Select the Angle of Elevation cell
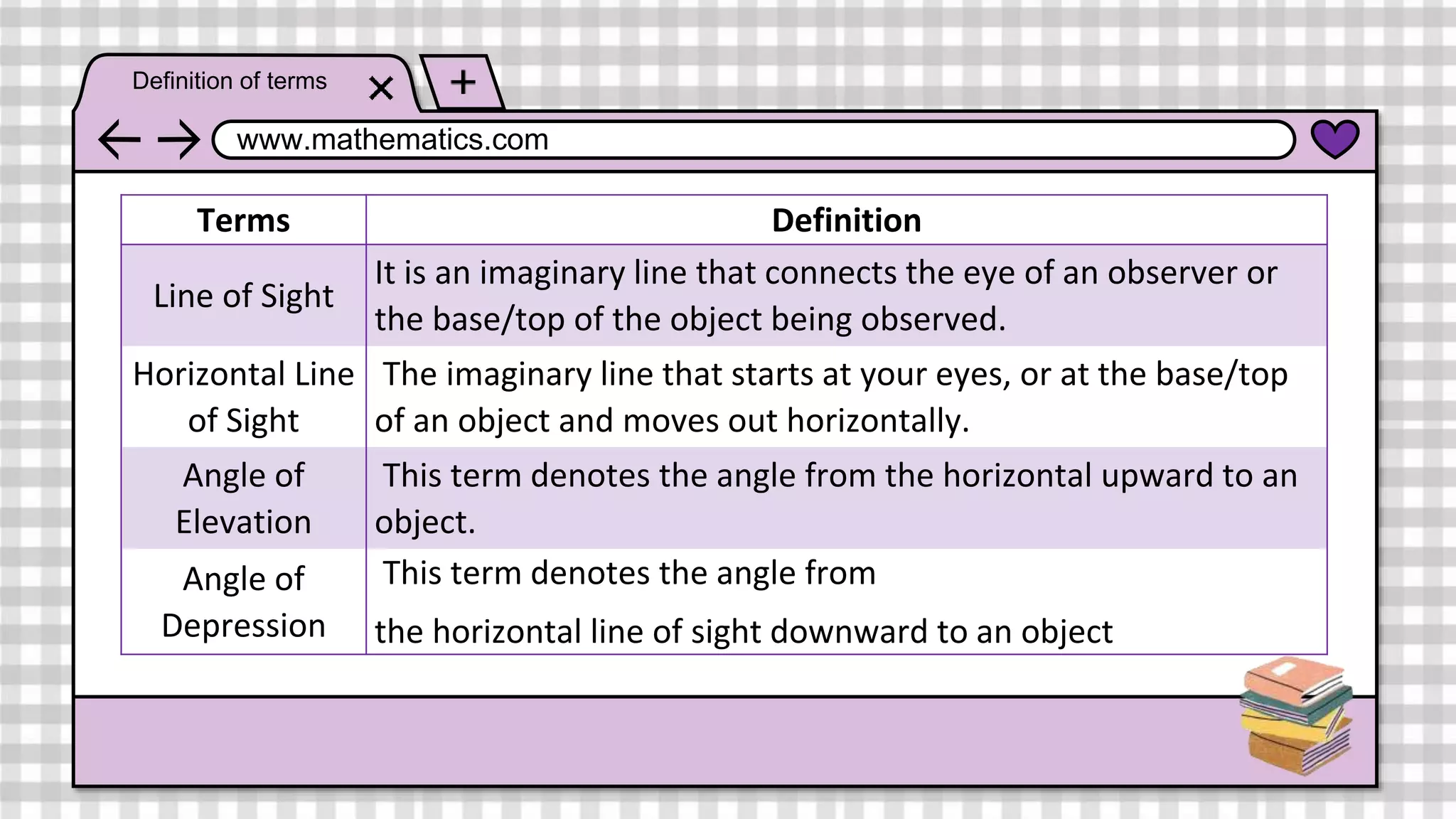This screenshot has height=819, width=1456. click(x=244, y=498)
